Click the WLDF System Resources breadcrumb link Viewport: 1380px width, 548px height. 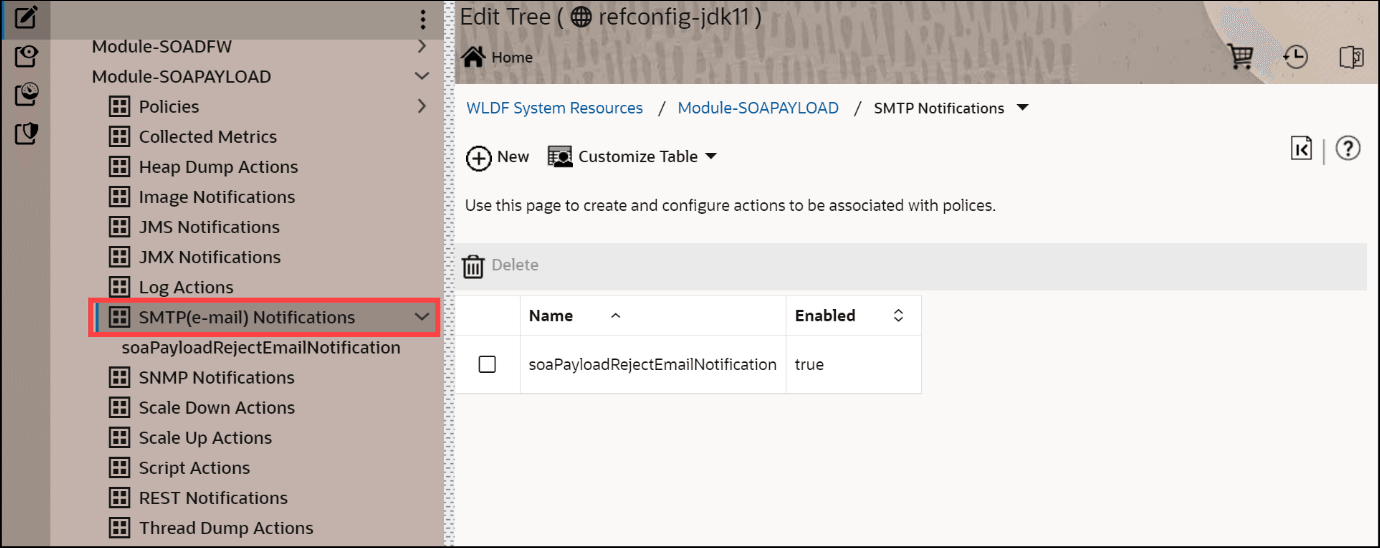click(x=555, y=108)
